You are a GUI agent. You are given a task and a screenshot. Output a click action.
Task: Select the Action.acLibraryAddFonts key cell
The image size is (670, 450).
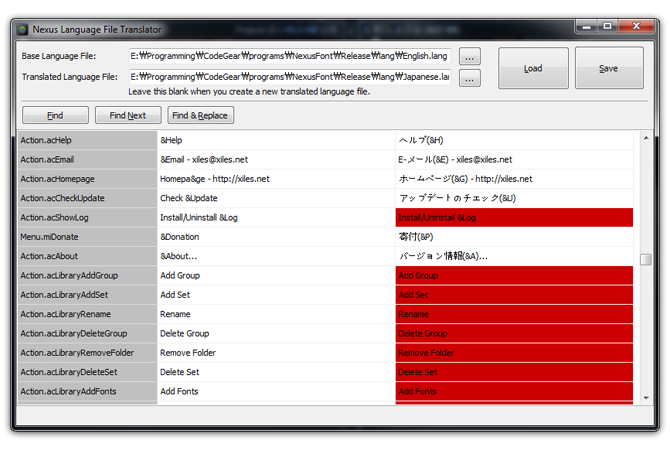(87, 391)
